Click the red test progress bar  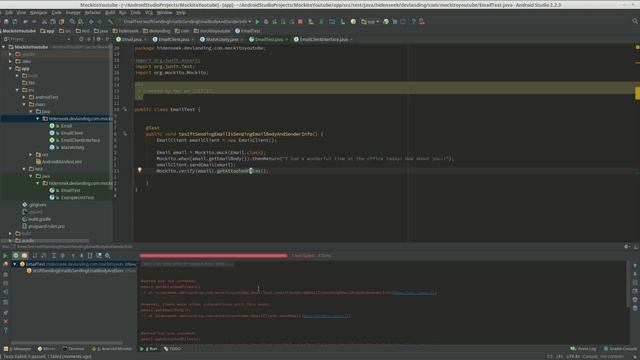(213, 256)
